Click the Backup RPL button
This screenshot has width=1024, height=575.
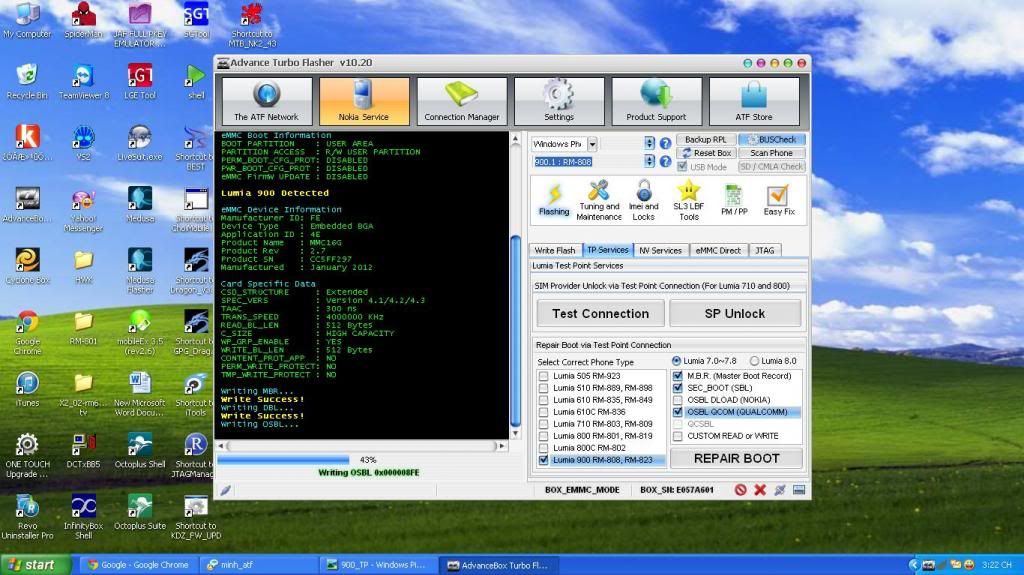point(706,139)
